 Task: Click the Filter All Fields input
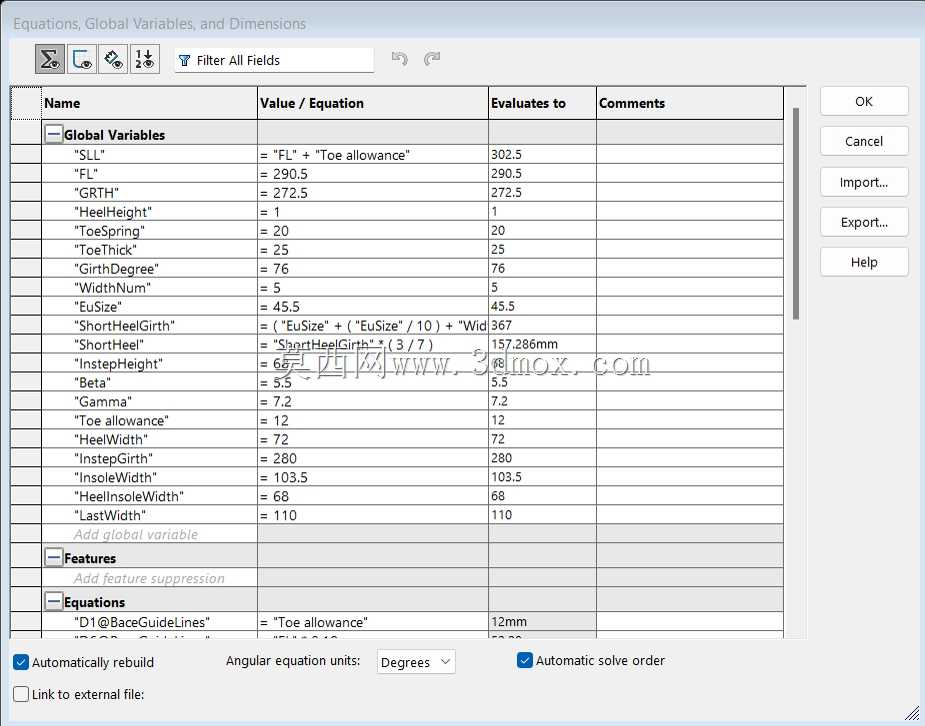pos(274,60)
